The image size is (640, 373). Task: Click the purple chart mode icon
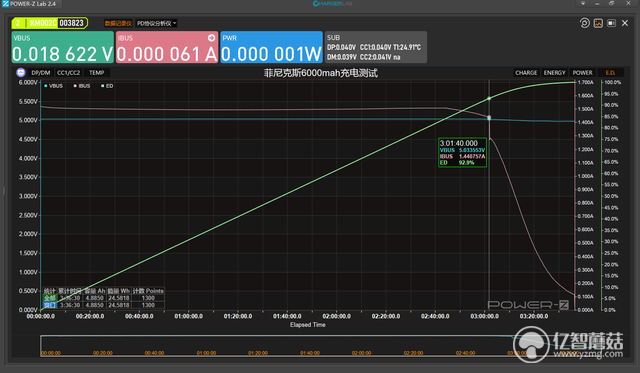click(21, 73)
